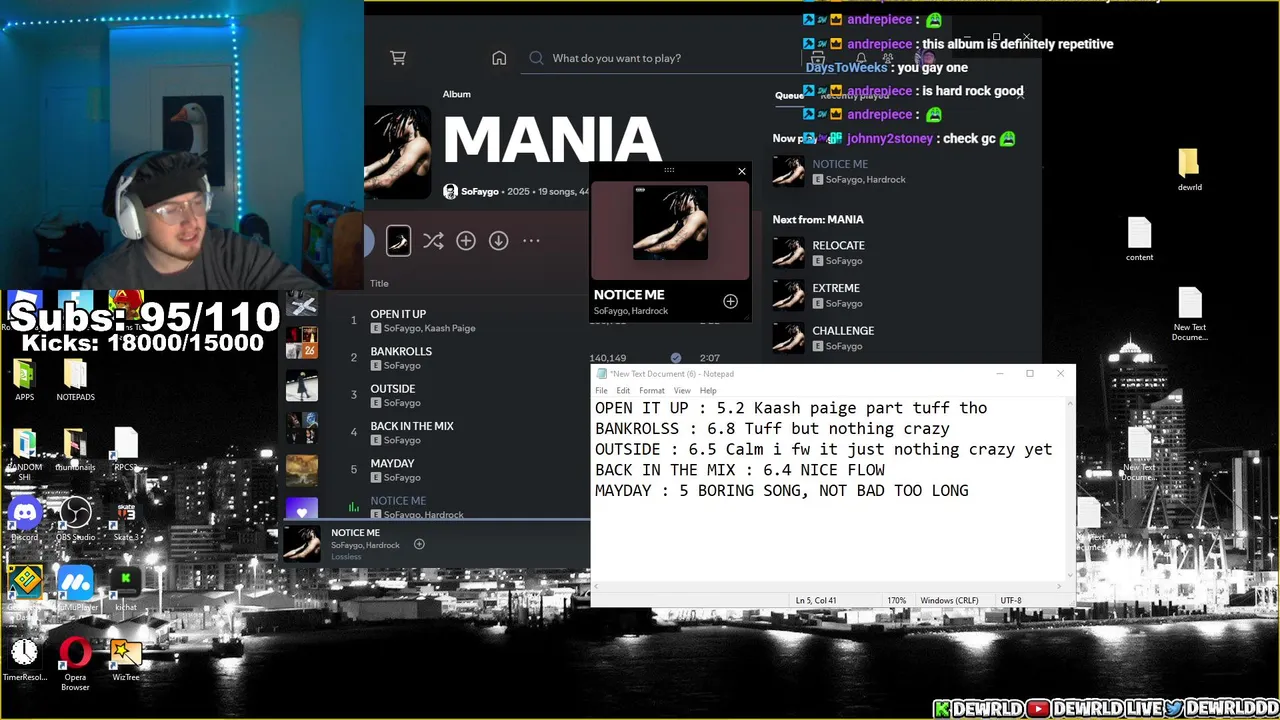Select the WizTree desktop shortcut

tap(126, 660)
